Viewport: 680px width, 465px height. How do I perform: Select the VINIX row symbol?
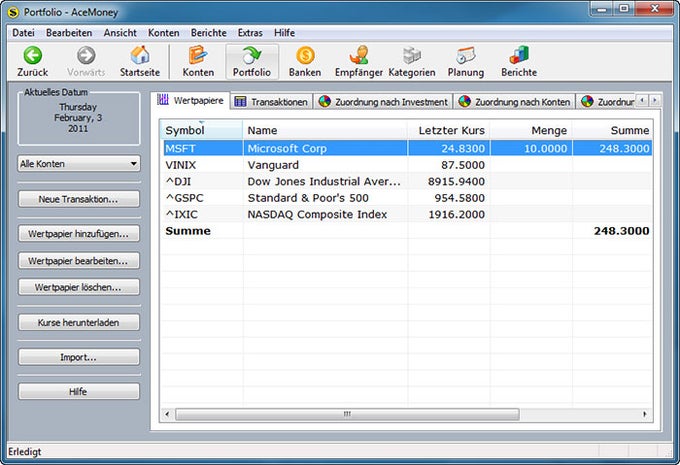[180, 165]
